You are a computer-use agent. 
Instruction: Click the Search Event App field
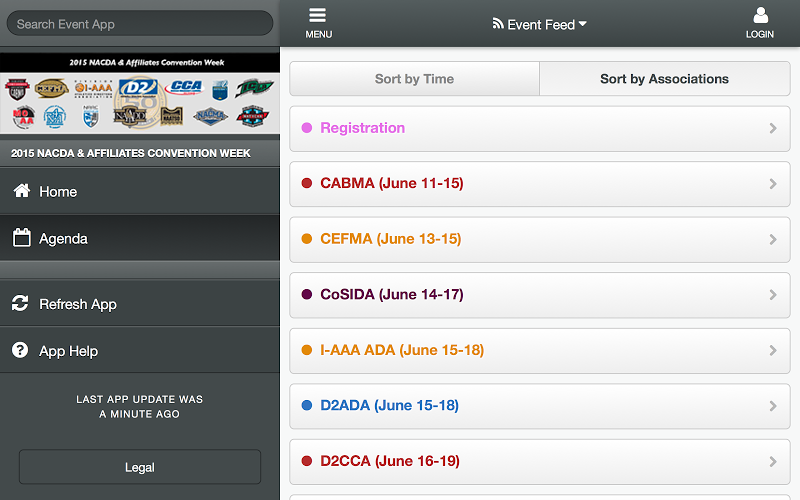[140, 23]
